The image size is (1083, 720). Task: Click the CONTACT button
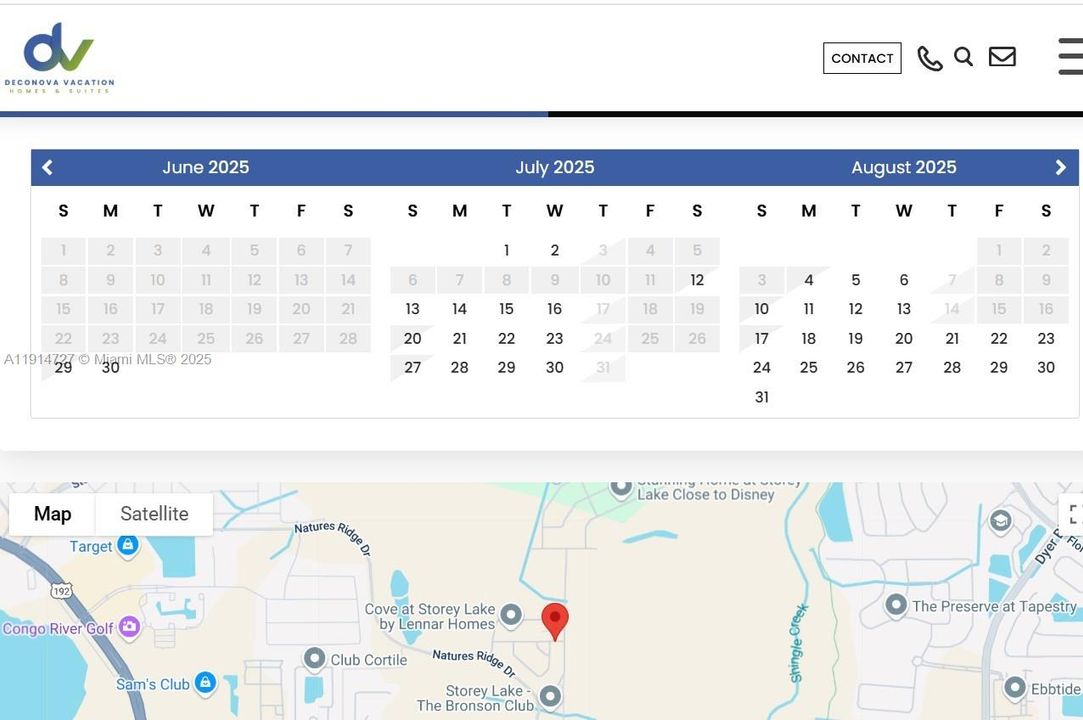coord(862,58)
